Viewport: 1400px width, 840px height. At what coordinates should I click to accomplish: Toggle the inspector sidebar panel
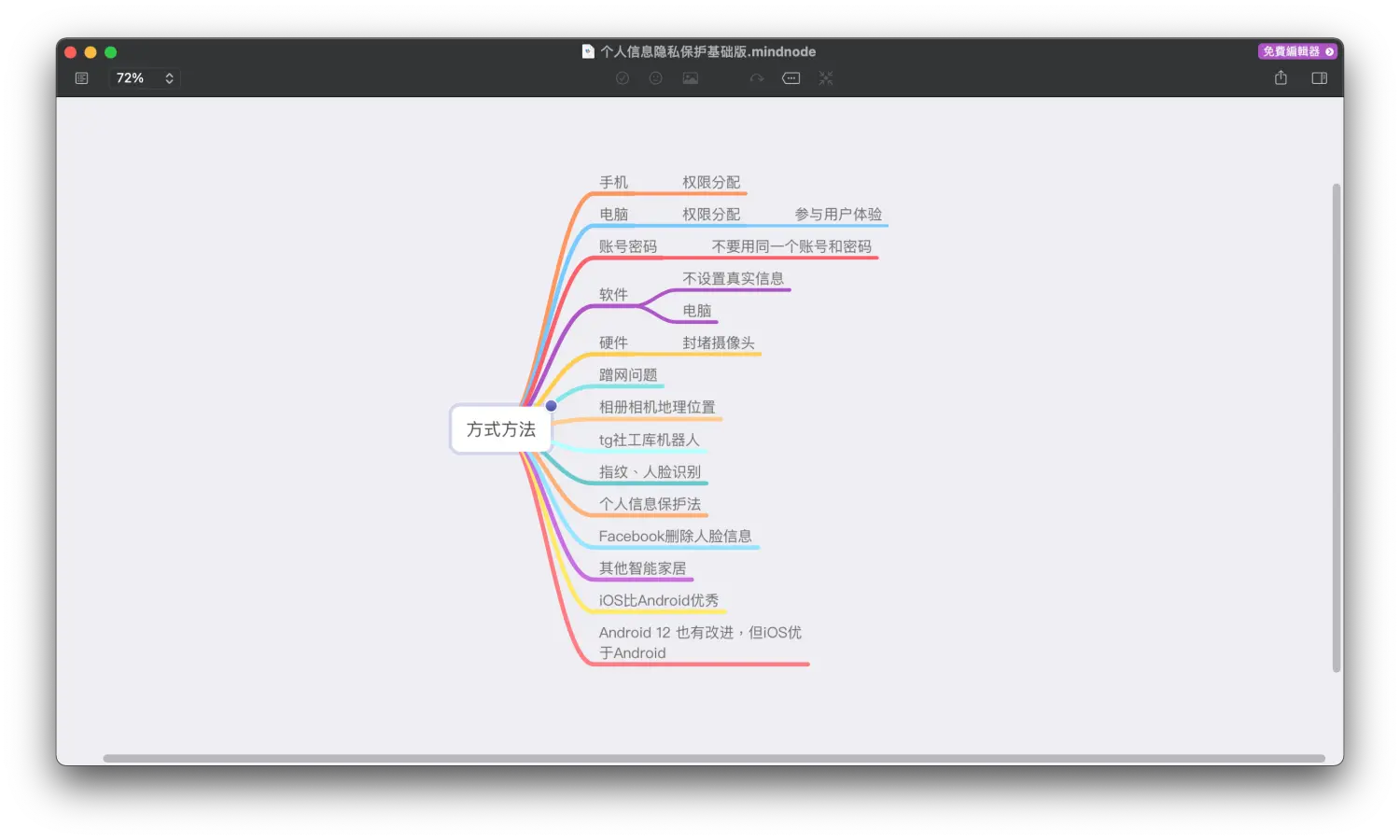click(1319, 78)
